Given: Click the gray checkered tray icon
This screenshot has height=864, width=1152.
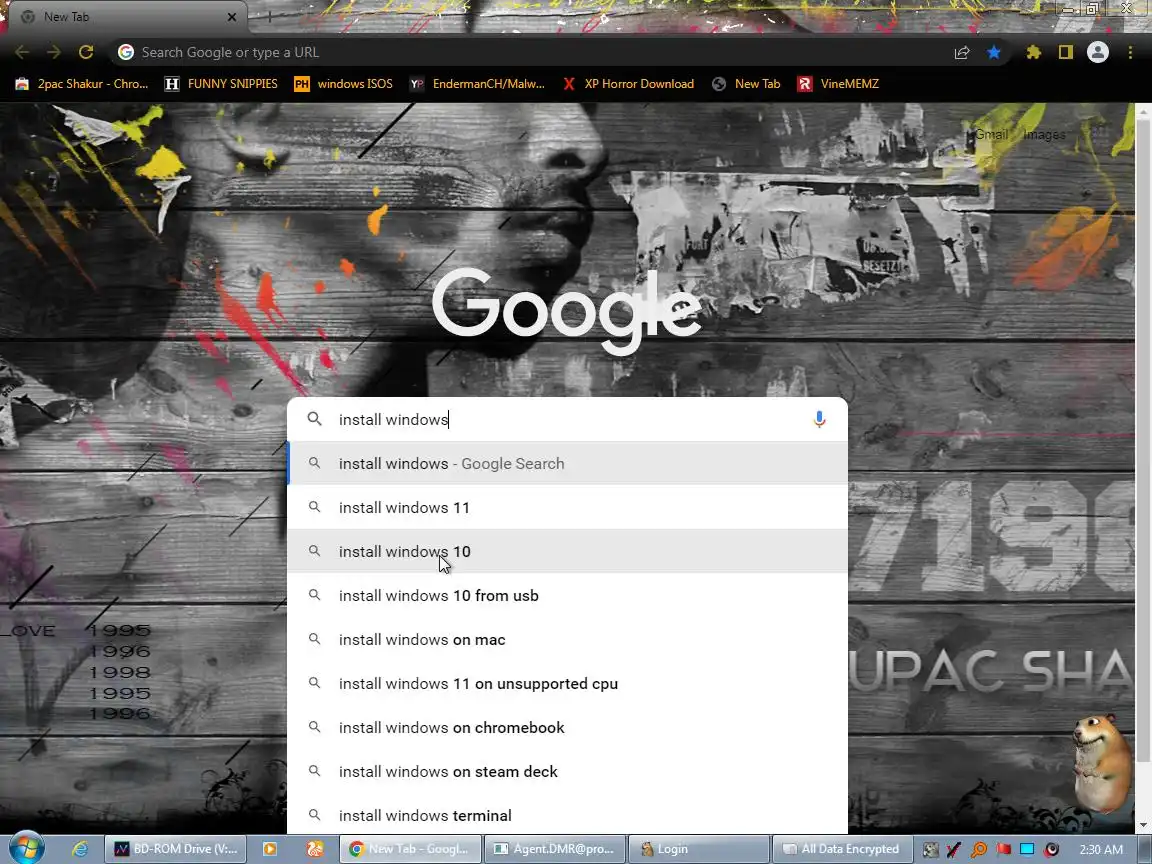Looking at the screenshot, I should pyautogui.click(x=931, y=850).
